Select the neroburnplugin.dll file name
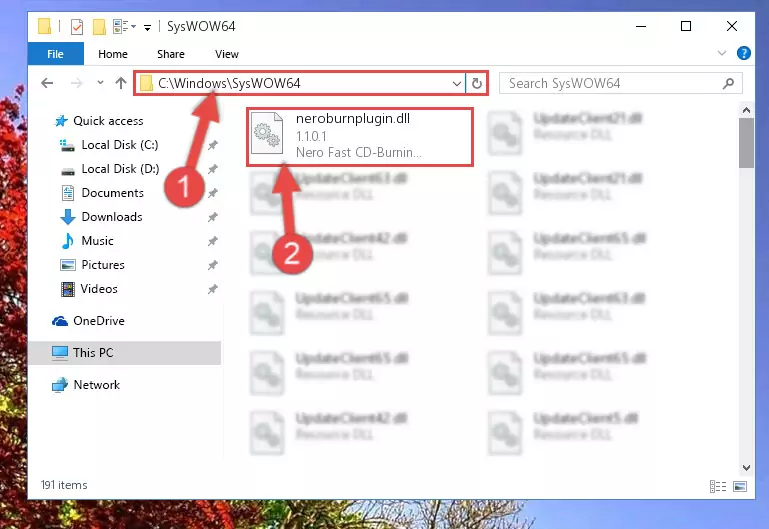This screenshot has width=769, height=529. click(x=353, y=119)
